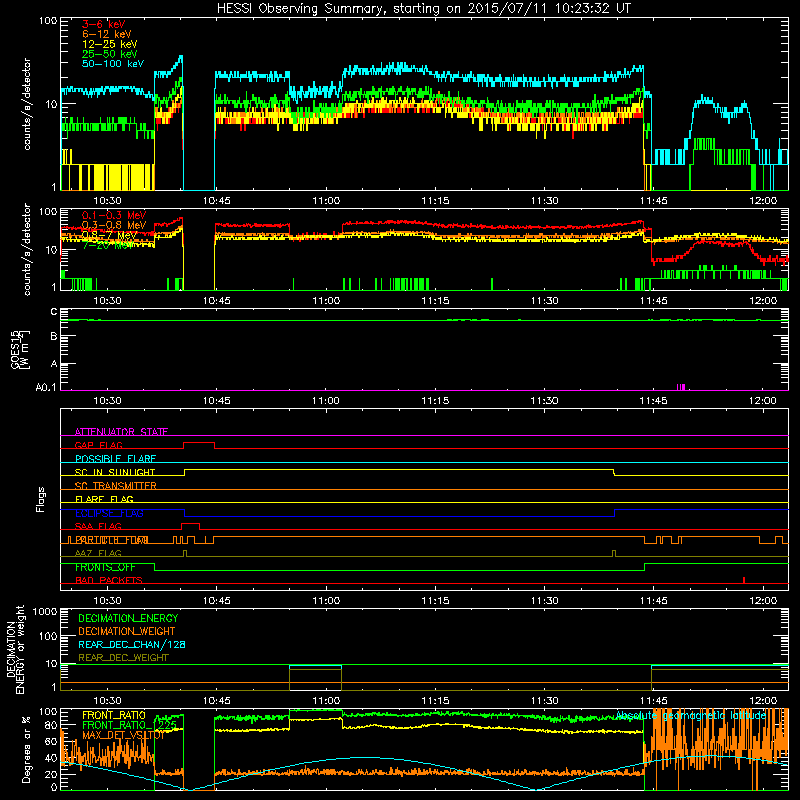
Task: Click the 1000 tick label on decimation axis
Action: pyautogui.click(x=45, y=611)
